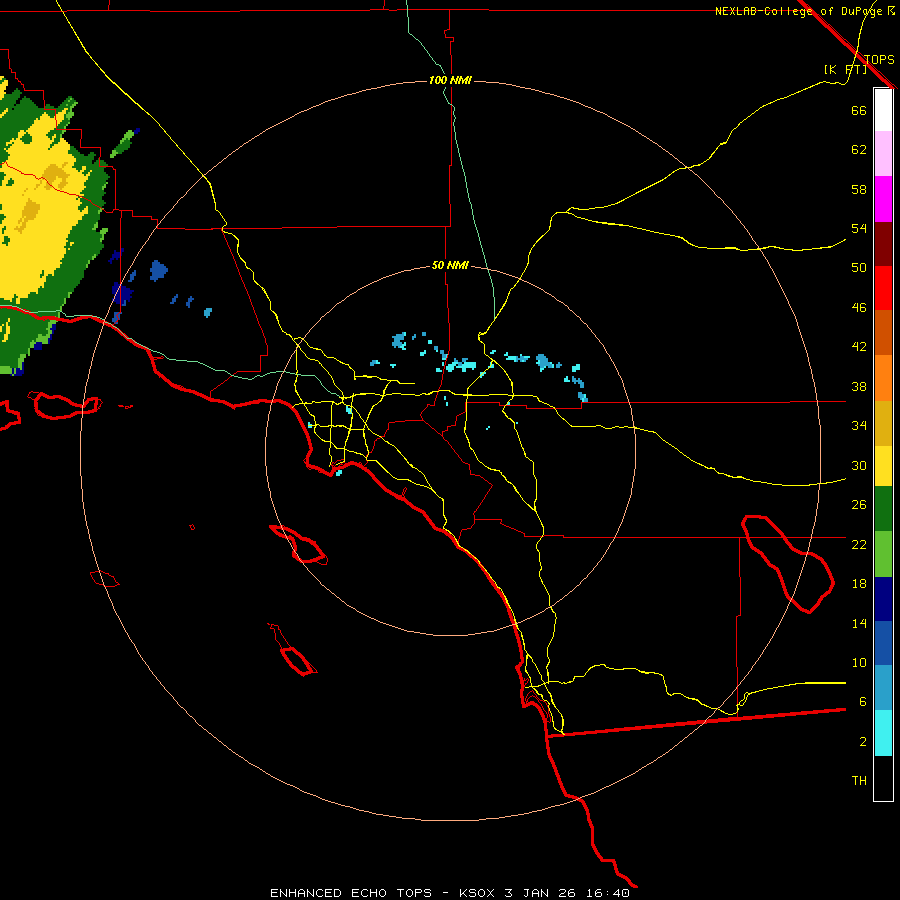Click the bright red legend swatch
Screen dimensions: 900x900
pyautogui.click(x=883, y=288)
